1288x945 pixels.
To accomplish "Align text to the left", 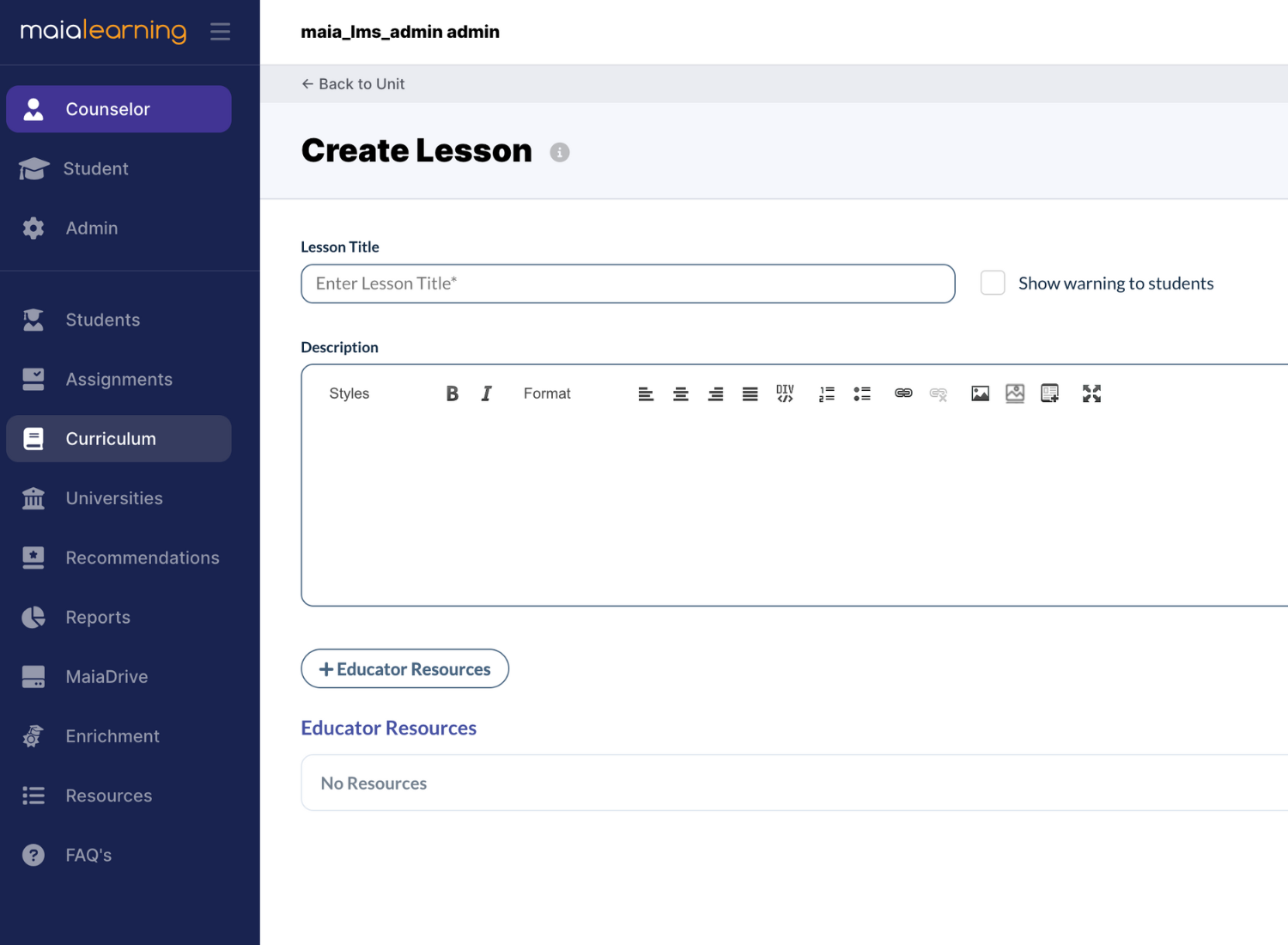I will (646, 393).
